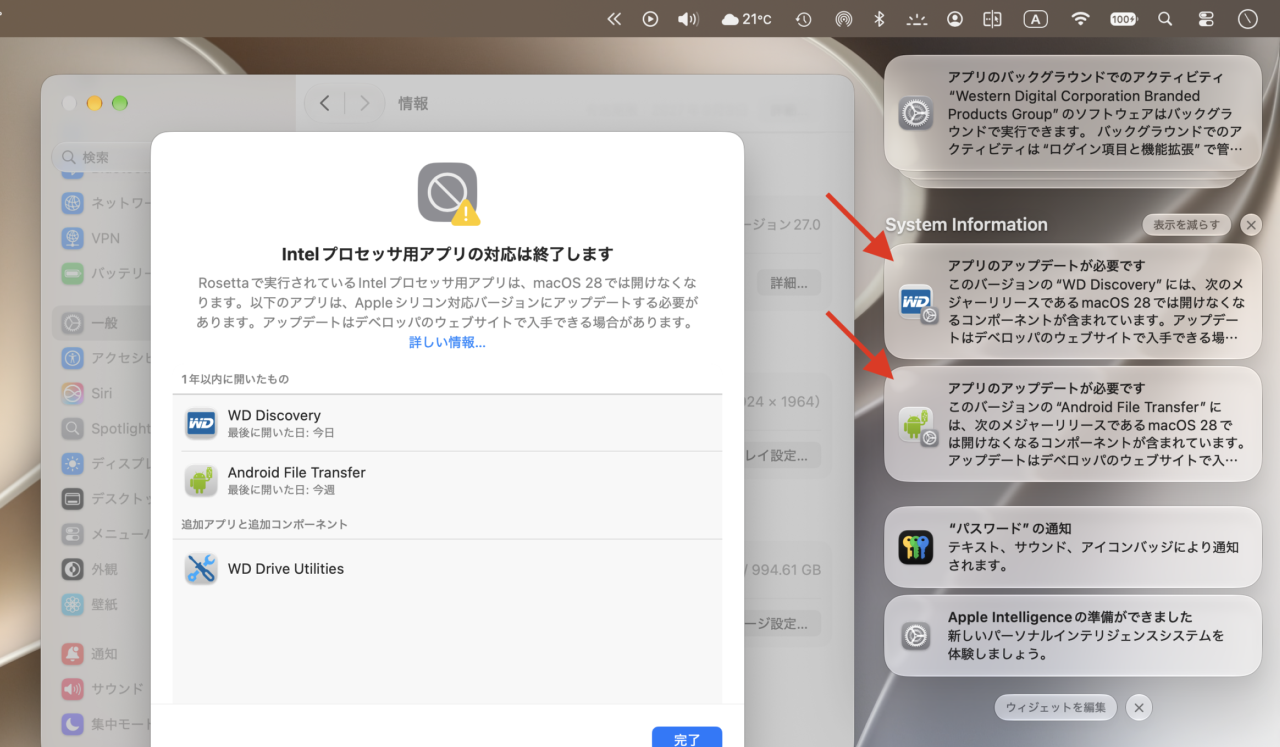Open Wi-Fi status in menu bar
The image size is (1280, 747).
(1080, 18)
